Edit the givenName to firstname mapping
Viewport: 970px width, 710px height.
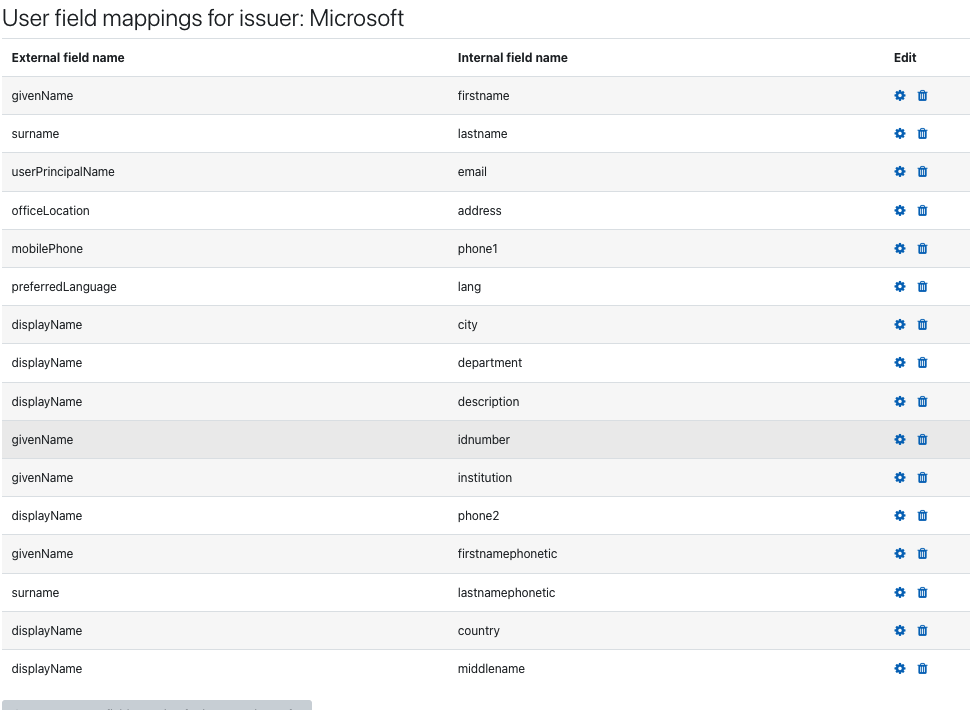tap(899, 95)
